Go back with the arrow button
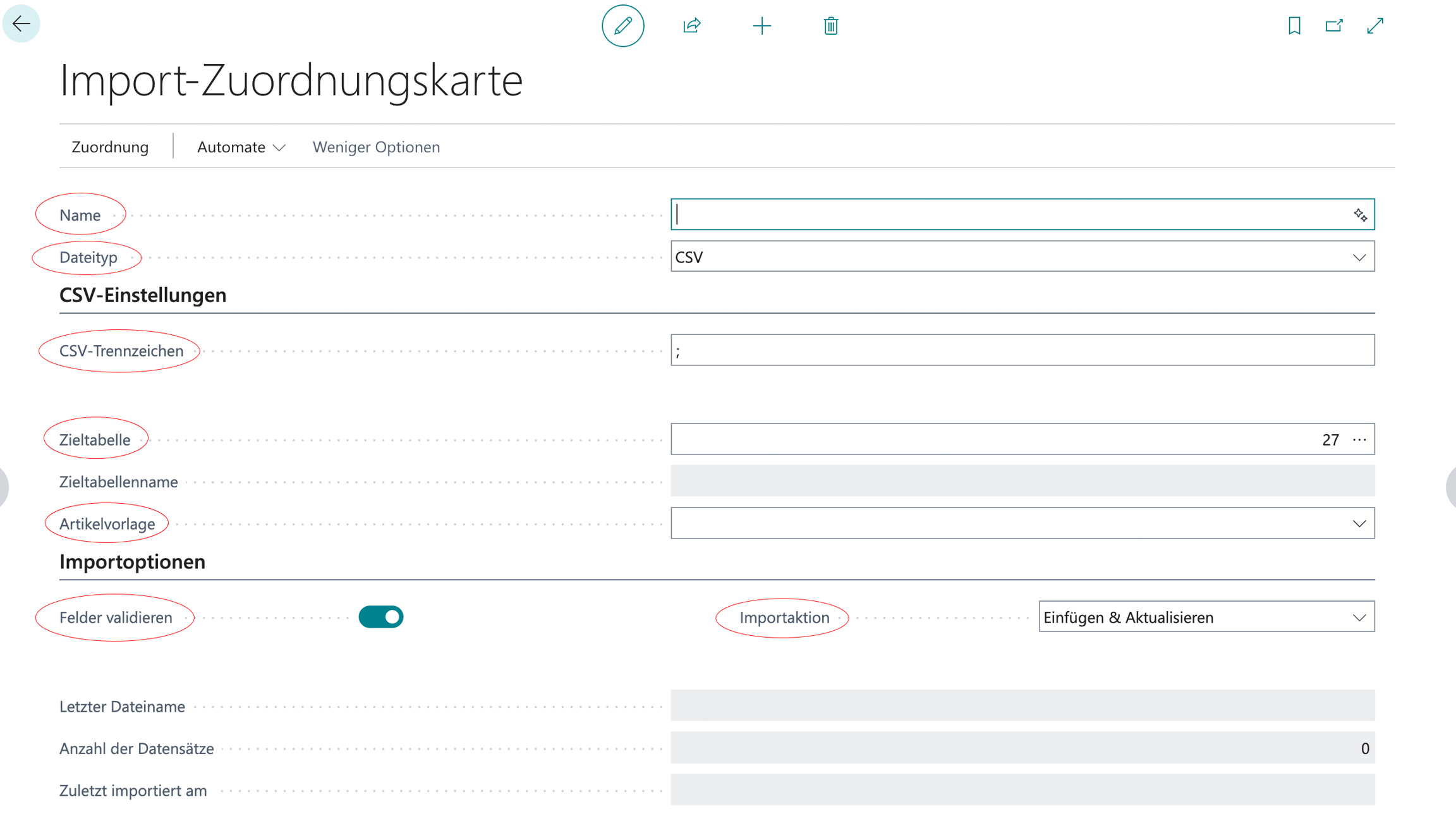The image size is (1456, 828). (21, 24)
